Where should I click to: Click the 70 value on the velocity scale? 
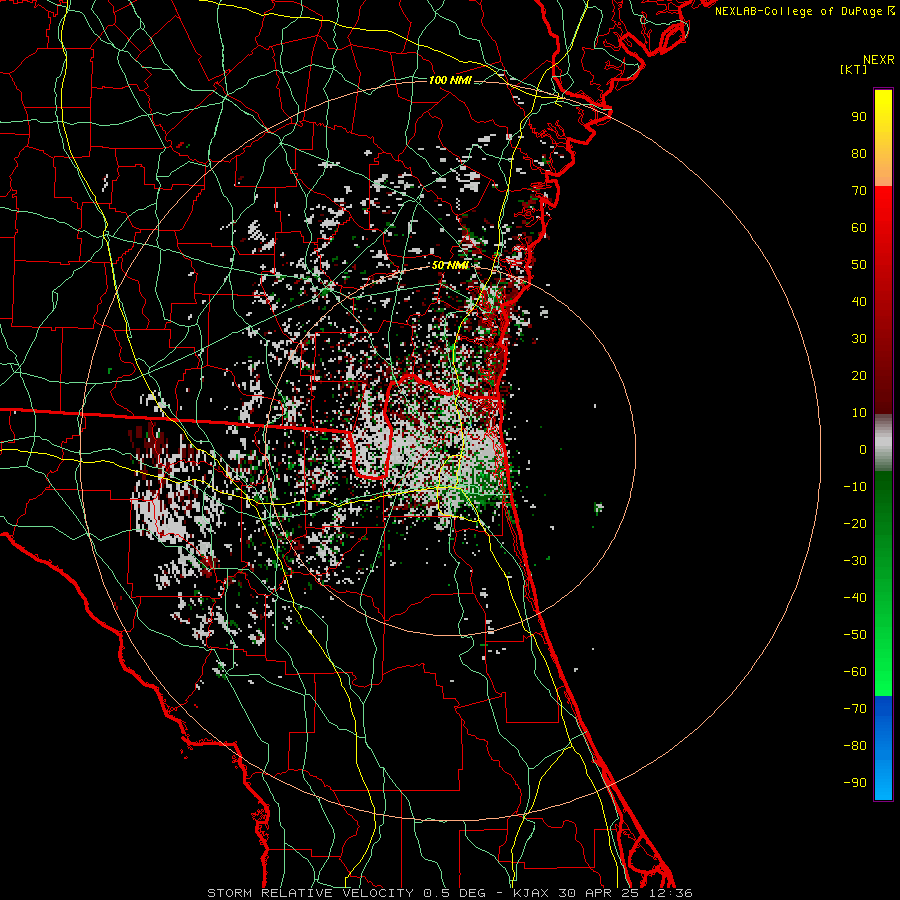(859, 191)
